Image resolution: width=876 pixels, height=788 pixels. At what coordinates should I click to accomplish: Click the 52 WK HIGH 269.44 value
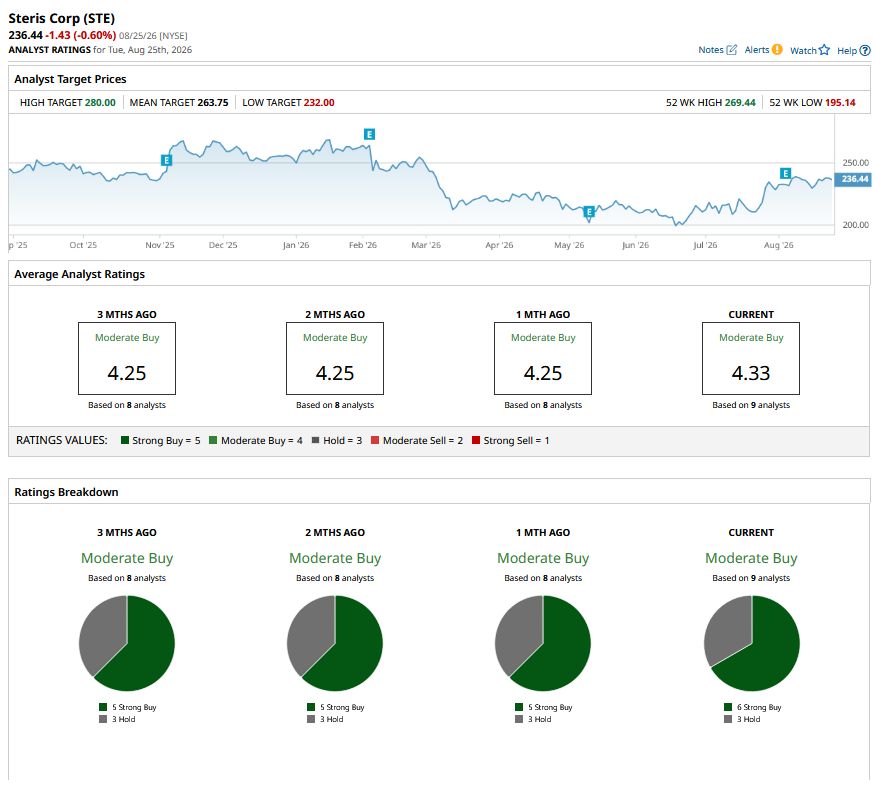tap(740, 103)
